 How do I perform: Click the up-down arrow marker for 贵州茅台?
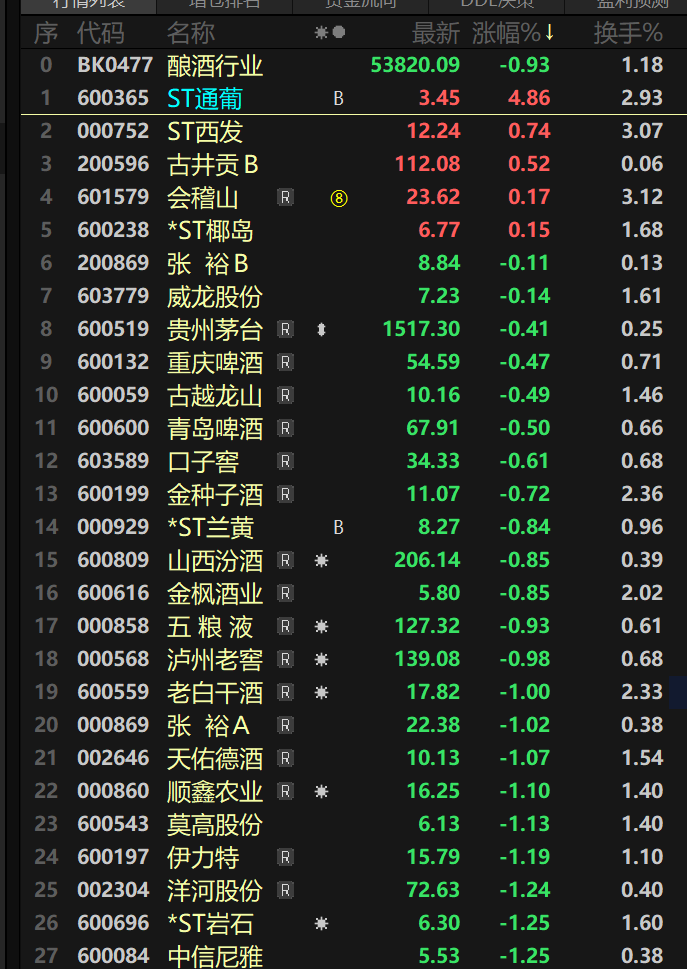[x=321, y=329]
